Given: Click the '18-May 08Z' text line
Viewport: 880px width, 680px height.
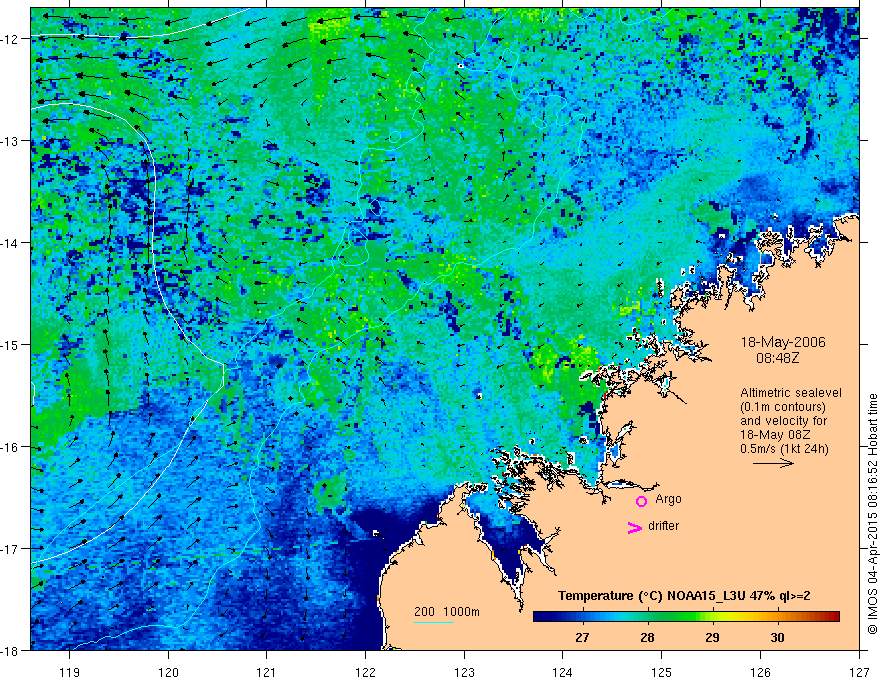Looking at the screenshot, I should (x=775, y=435).
